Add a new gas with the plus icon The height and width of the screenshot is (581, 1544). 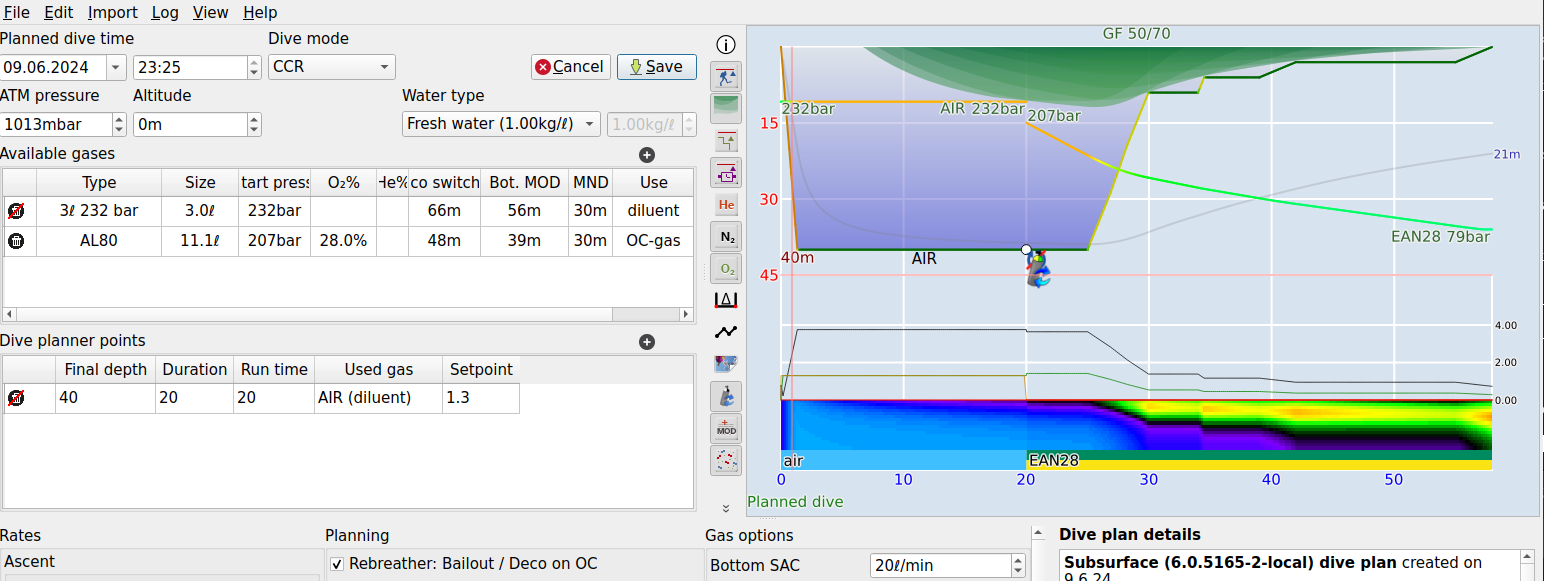[647, 155]
